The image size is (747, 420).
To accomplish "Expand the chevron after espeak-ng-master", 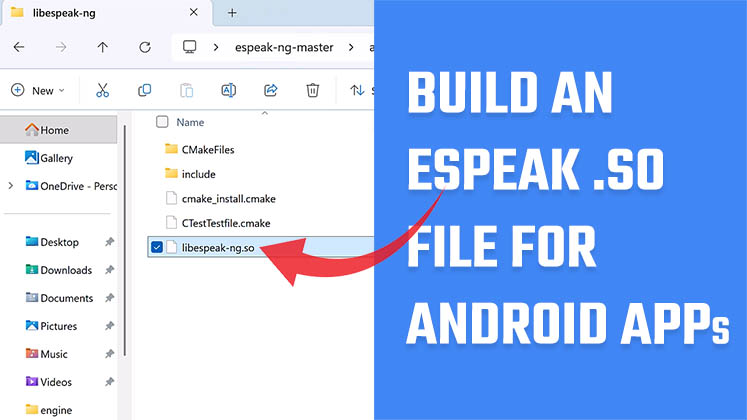I will [351, 47].
